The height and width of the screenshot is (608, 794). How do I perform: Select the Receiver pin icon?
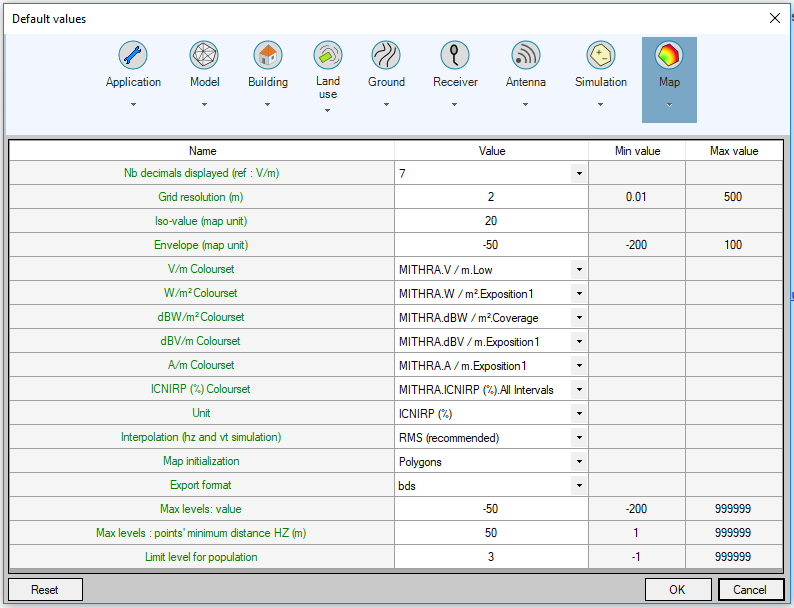click(455, 55)
